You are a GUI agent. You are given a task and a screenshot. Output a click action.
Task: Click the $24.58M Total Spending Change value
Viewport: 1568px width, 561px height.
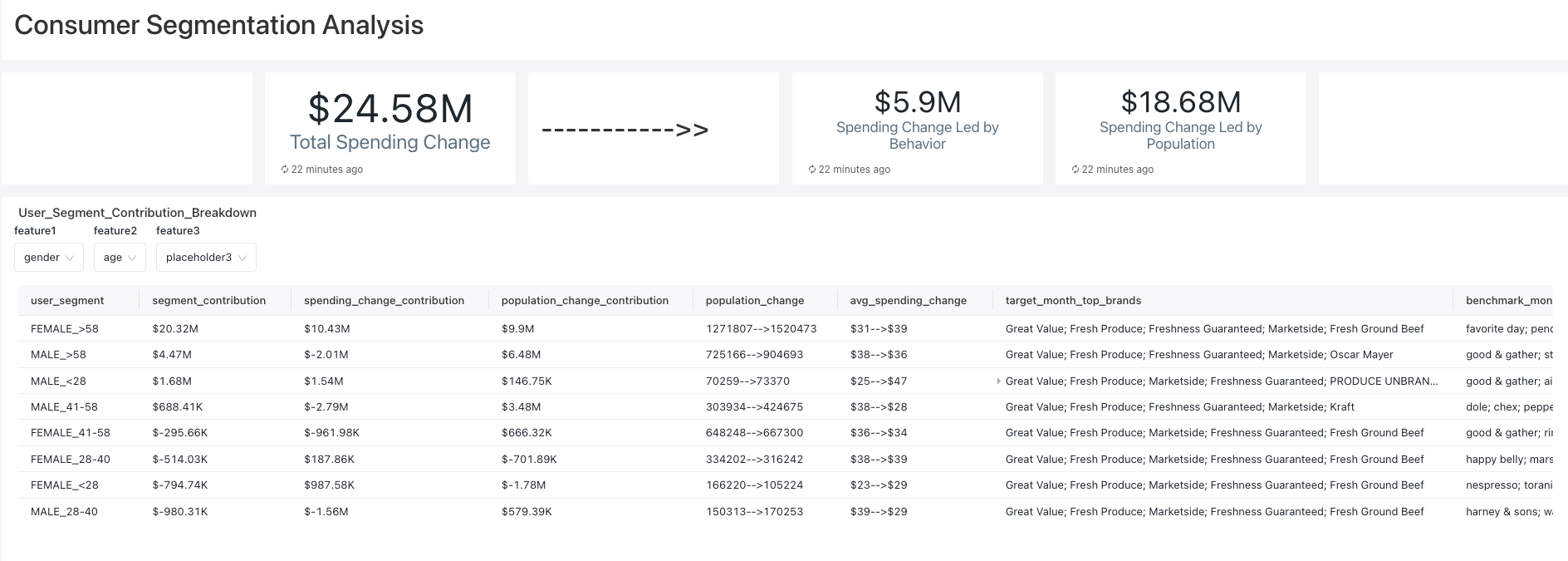click(x=390, y=109)
